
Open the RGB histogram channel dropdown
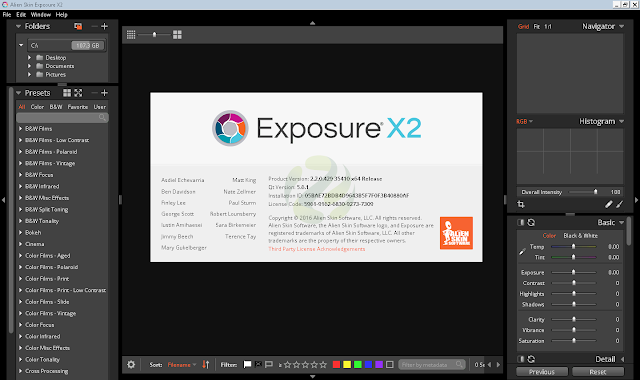coord(525,122)
